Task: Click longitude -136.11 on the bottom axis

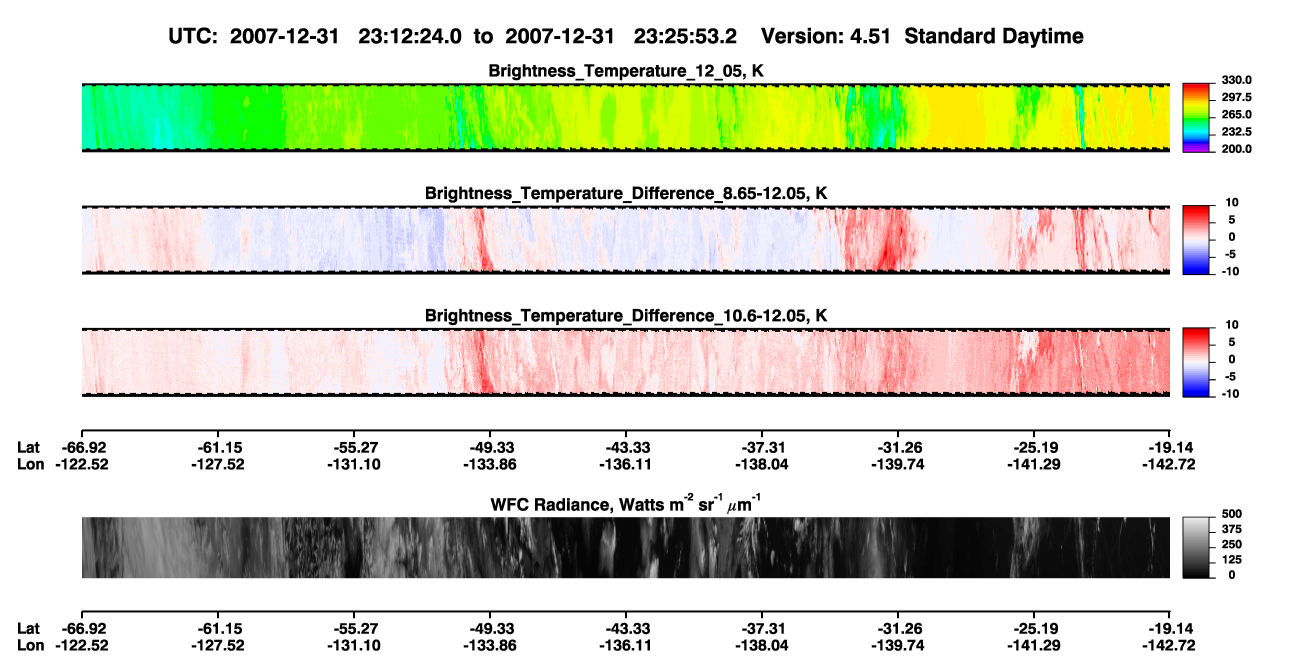Action: (626, 645)
